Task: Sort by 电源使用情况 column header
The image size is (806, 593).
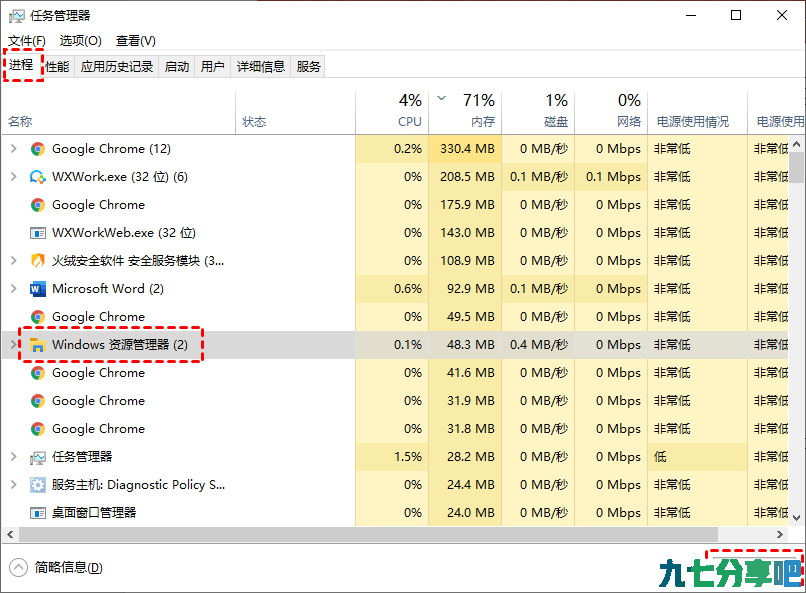Action: click(698, 113)
